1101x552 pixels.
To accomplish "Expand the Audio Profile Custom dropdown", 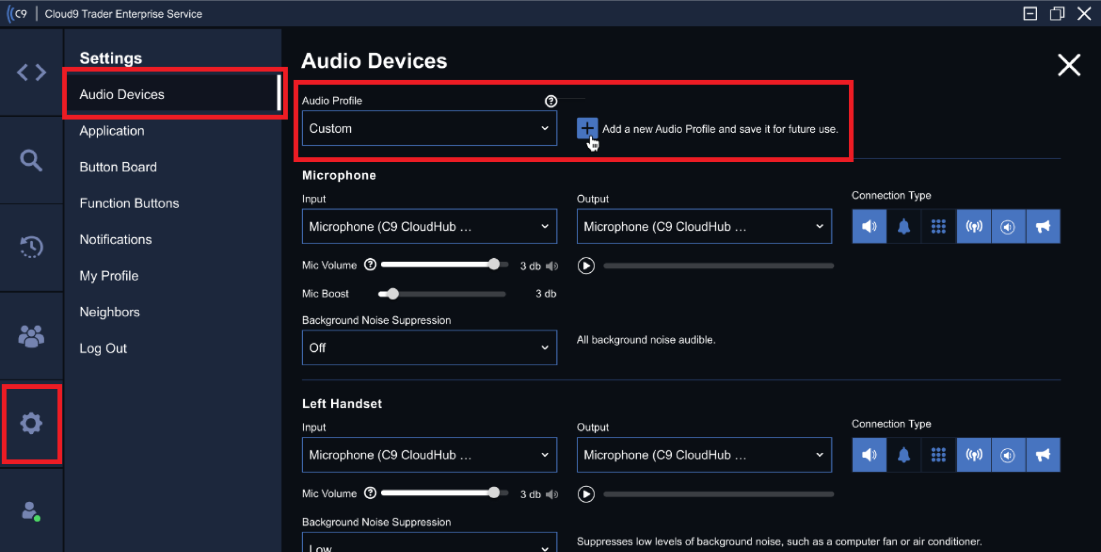I will (x=429, y=128).
